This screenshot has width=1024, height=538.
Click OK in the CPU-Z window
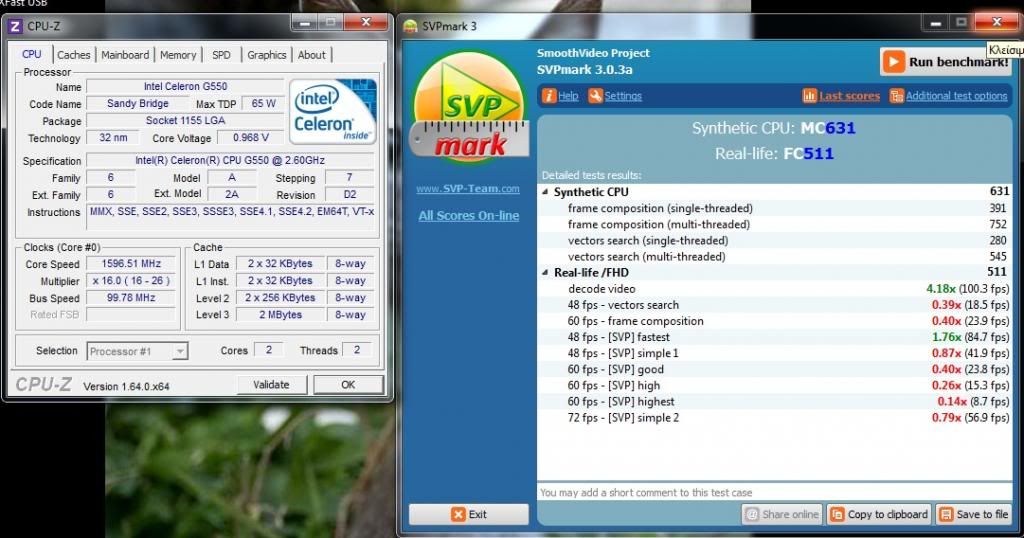[x=348, y=385]
